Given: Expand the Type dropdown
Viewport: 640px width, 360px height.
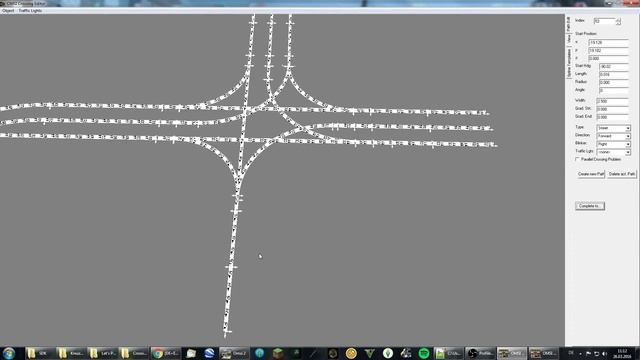Looking at the screenshot, I should click(x=628, y=128).
